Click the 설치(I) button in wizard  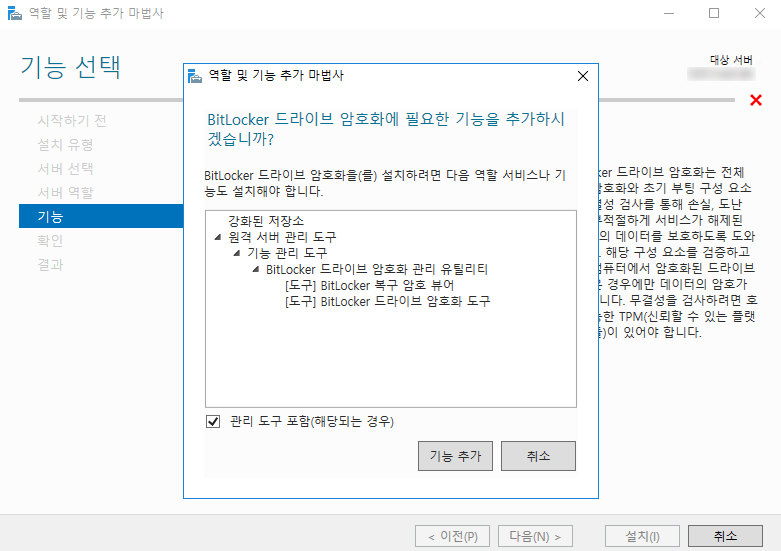[643, 536]
